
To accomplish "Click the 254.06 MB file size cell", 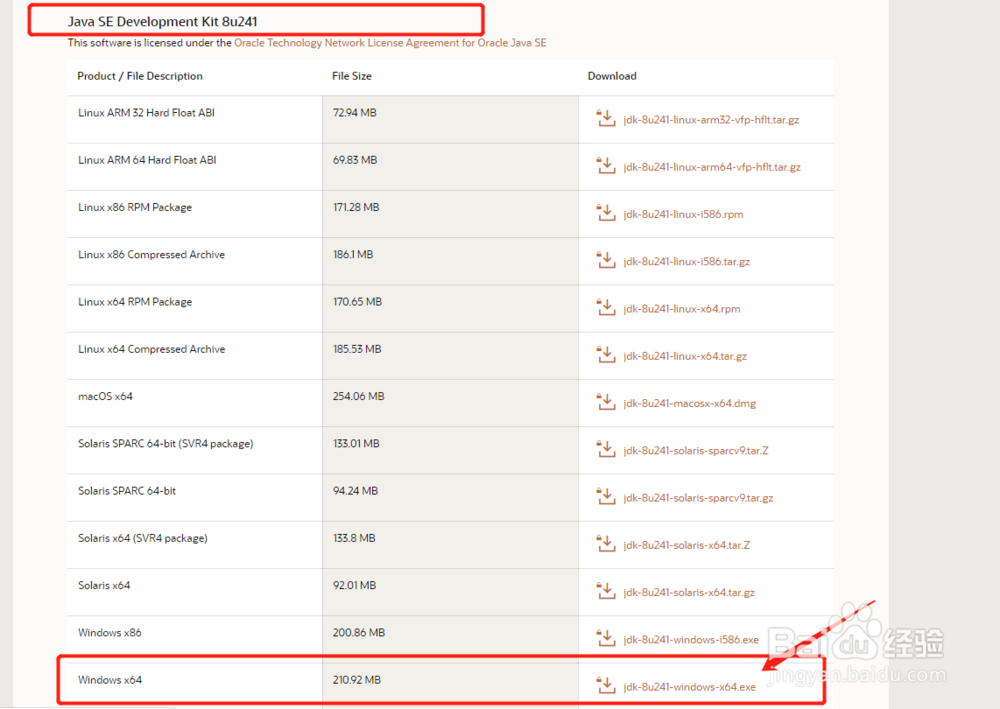I will (450, 402).
